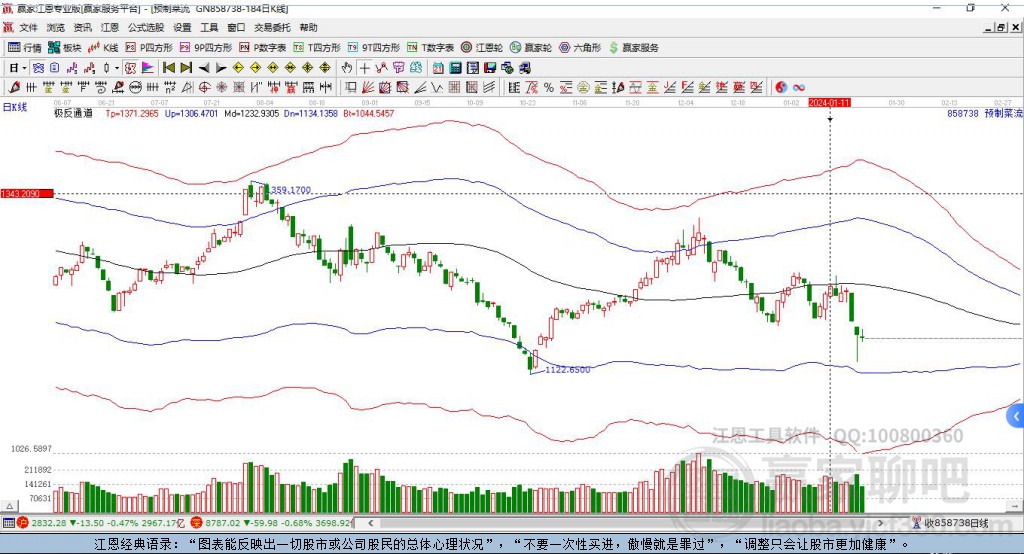
Task: Click the Tp=1371.2965 indicator value
Action: coord(132,113)
